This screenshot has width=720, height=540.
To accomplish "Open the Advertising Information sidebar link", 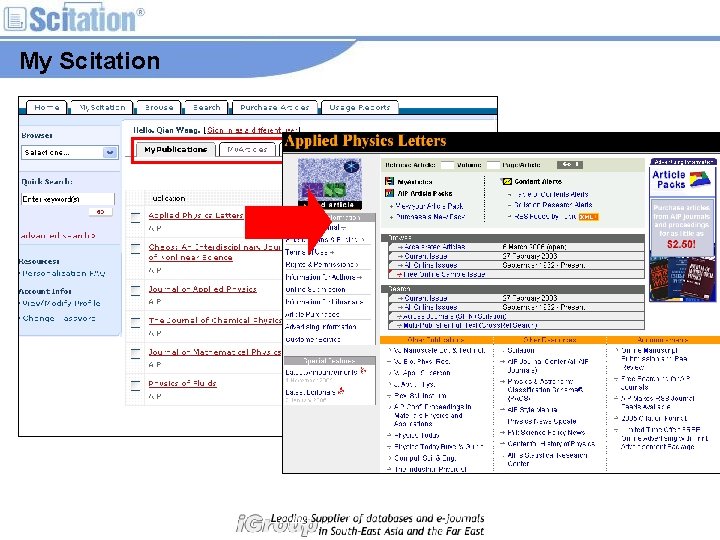I will click(321, 327).
